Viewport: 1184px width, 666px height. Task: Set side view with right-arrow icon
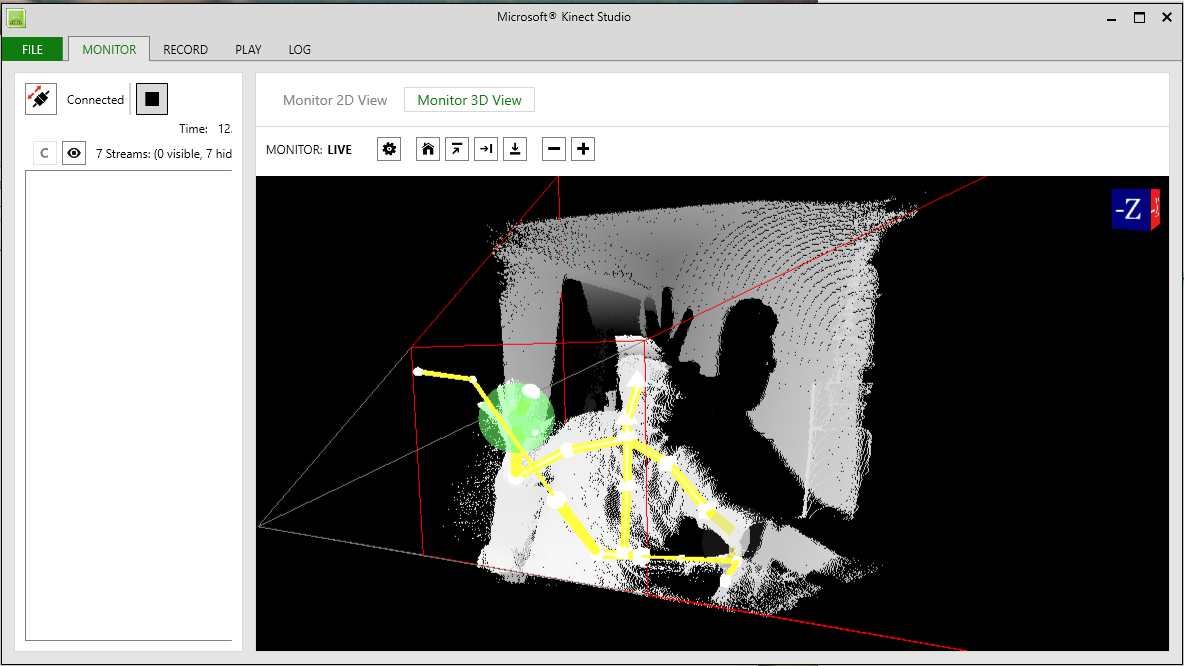tap(486, 149)
